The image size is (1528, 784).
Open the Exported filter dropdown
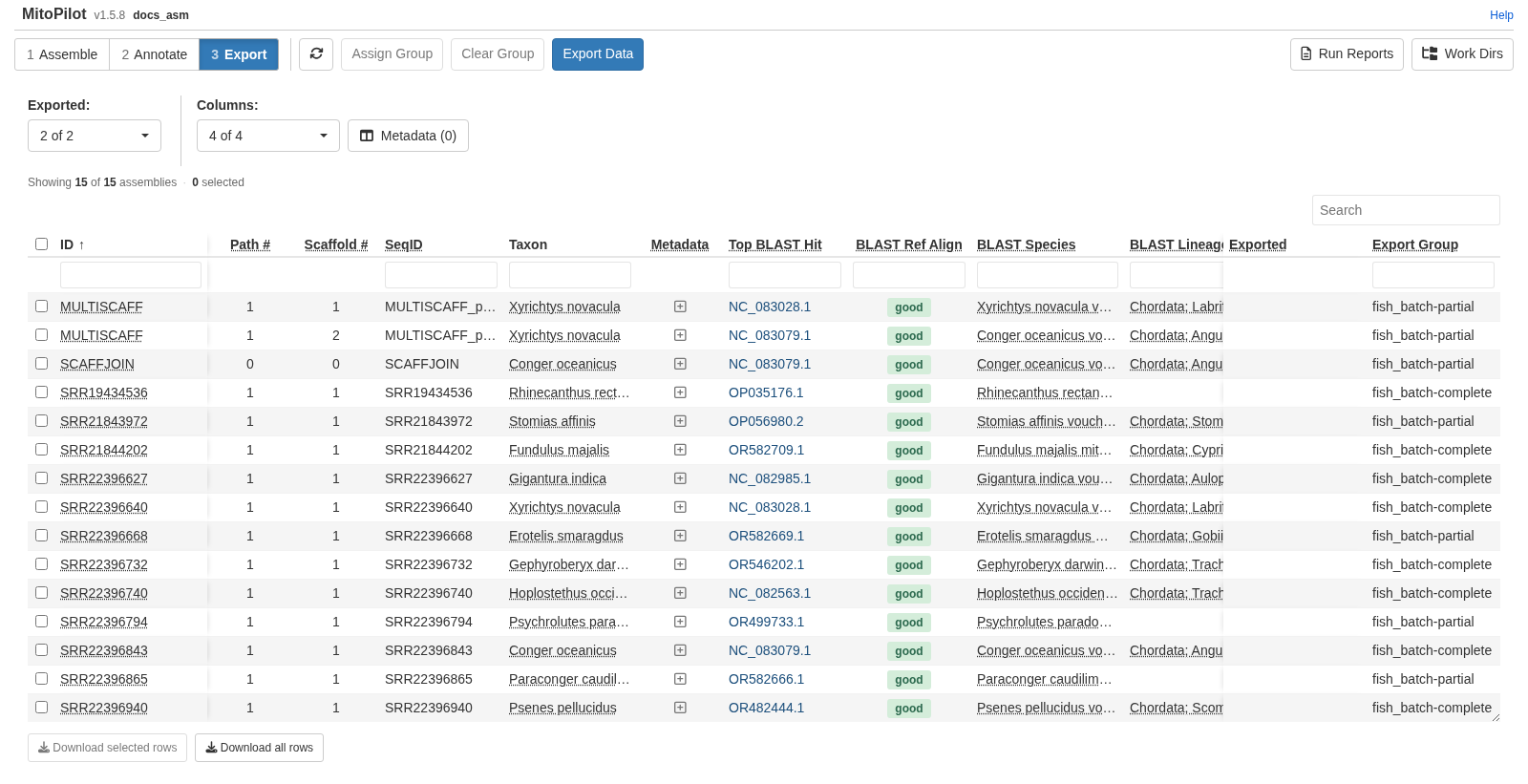pos(95,136)
